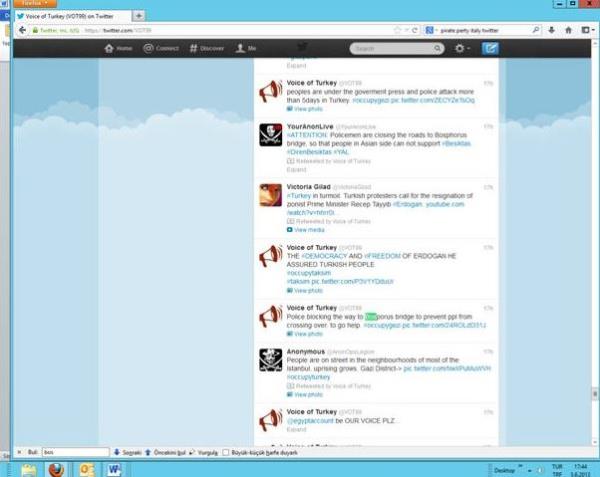Click the find-next (Sonraki) arrow button
600x477 pixels.
pyautogui.click(x=132, y=451)
